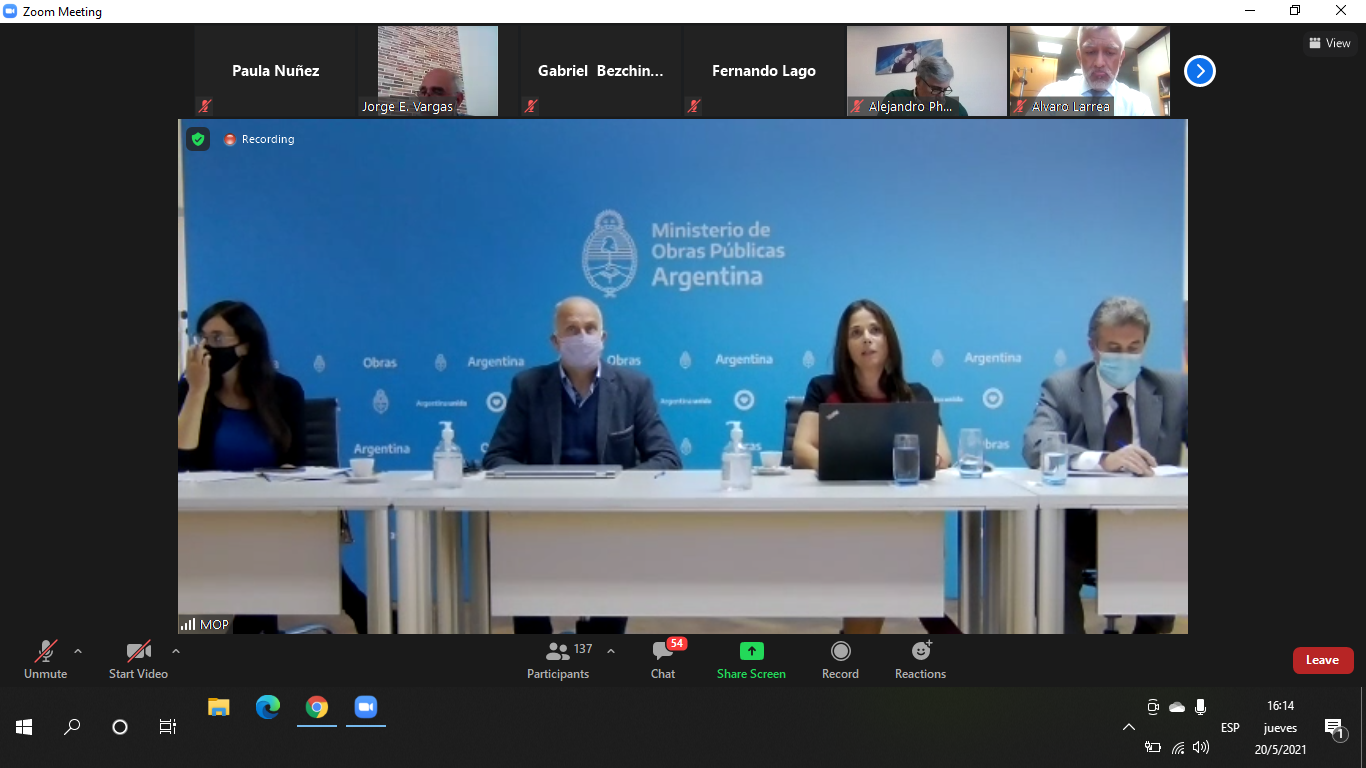Select Paula Nuñez participant tile

pos(275,71)
